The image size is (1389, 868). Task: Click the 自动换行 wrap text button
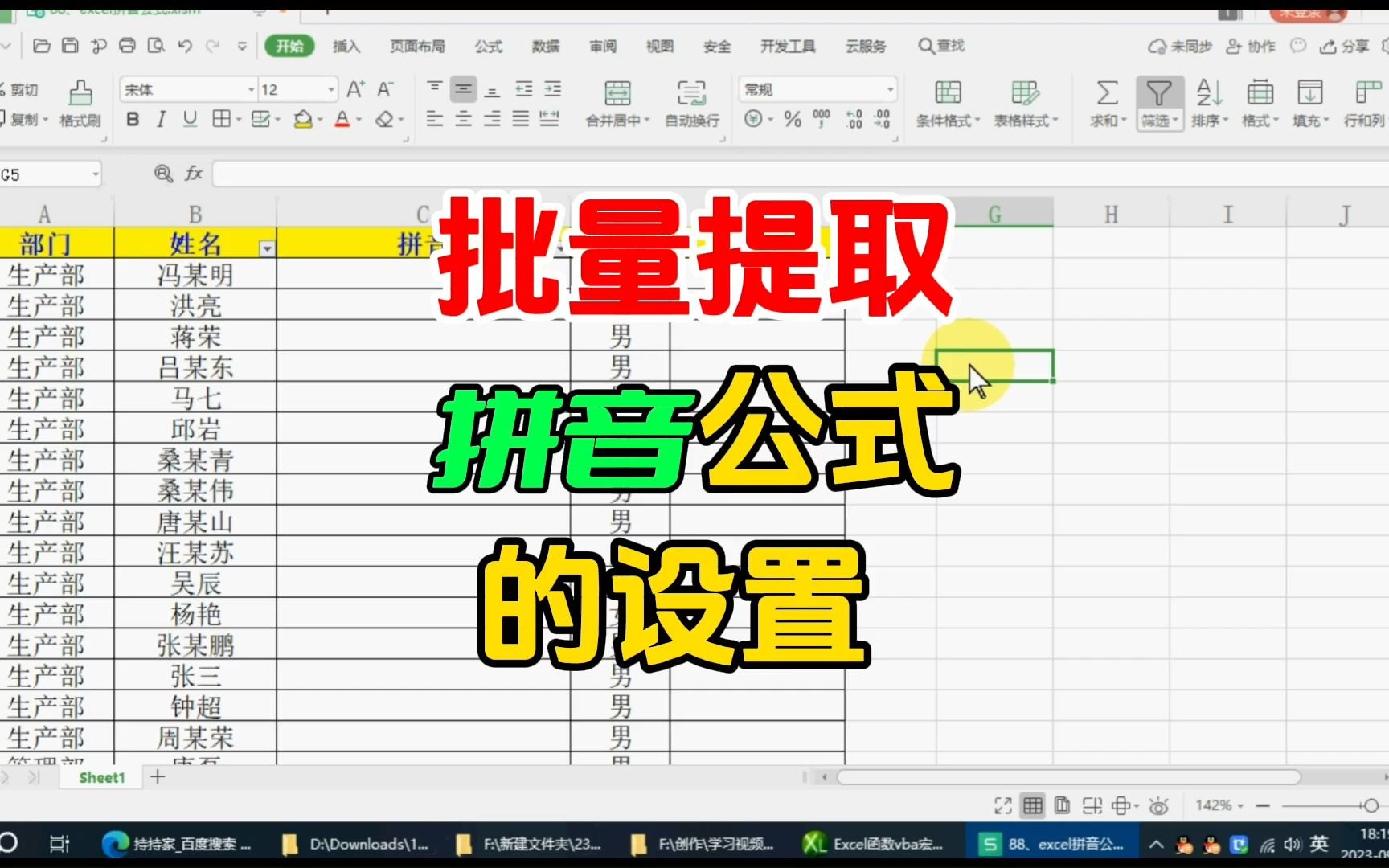[690, 104]
